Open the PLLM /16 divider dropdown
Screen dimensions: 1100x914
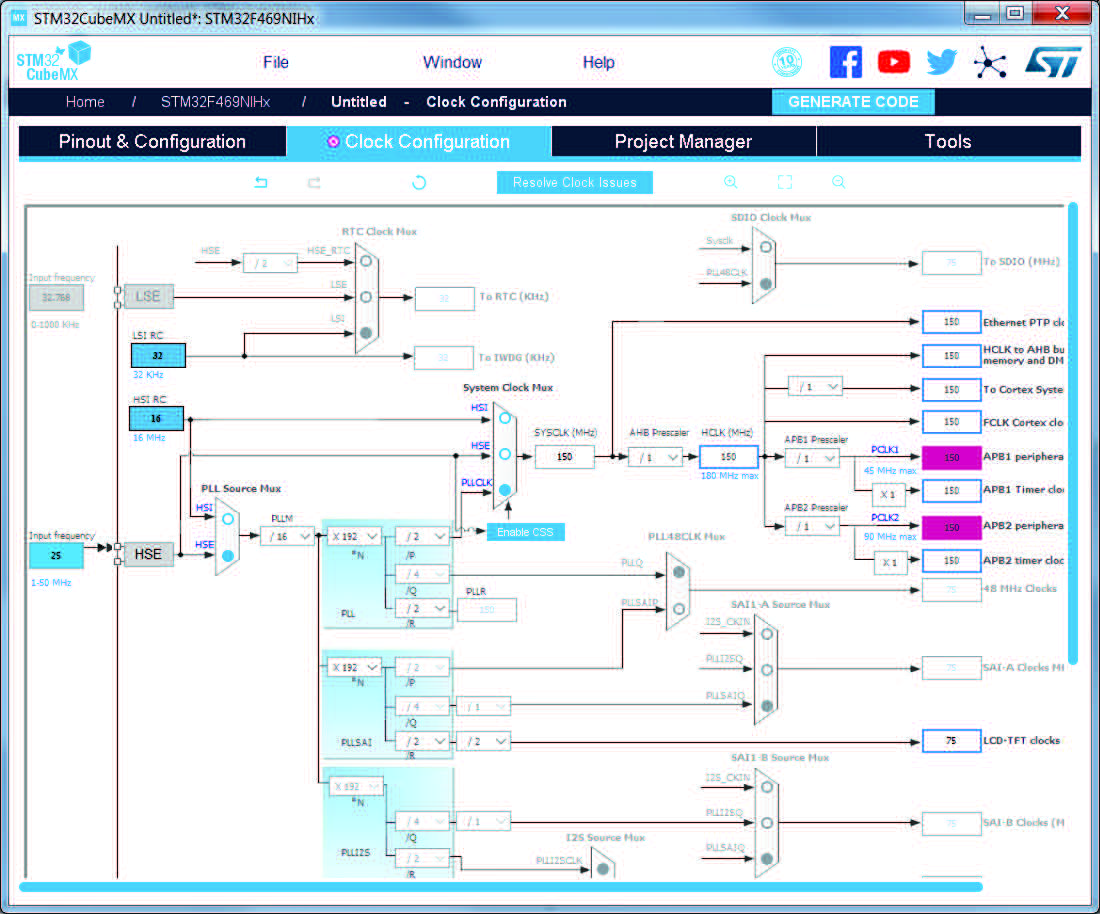[288, 537]
